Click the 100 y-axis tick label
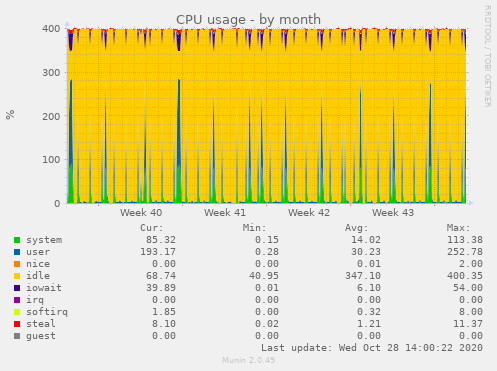497x371 pixels. 51,160
